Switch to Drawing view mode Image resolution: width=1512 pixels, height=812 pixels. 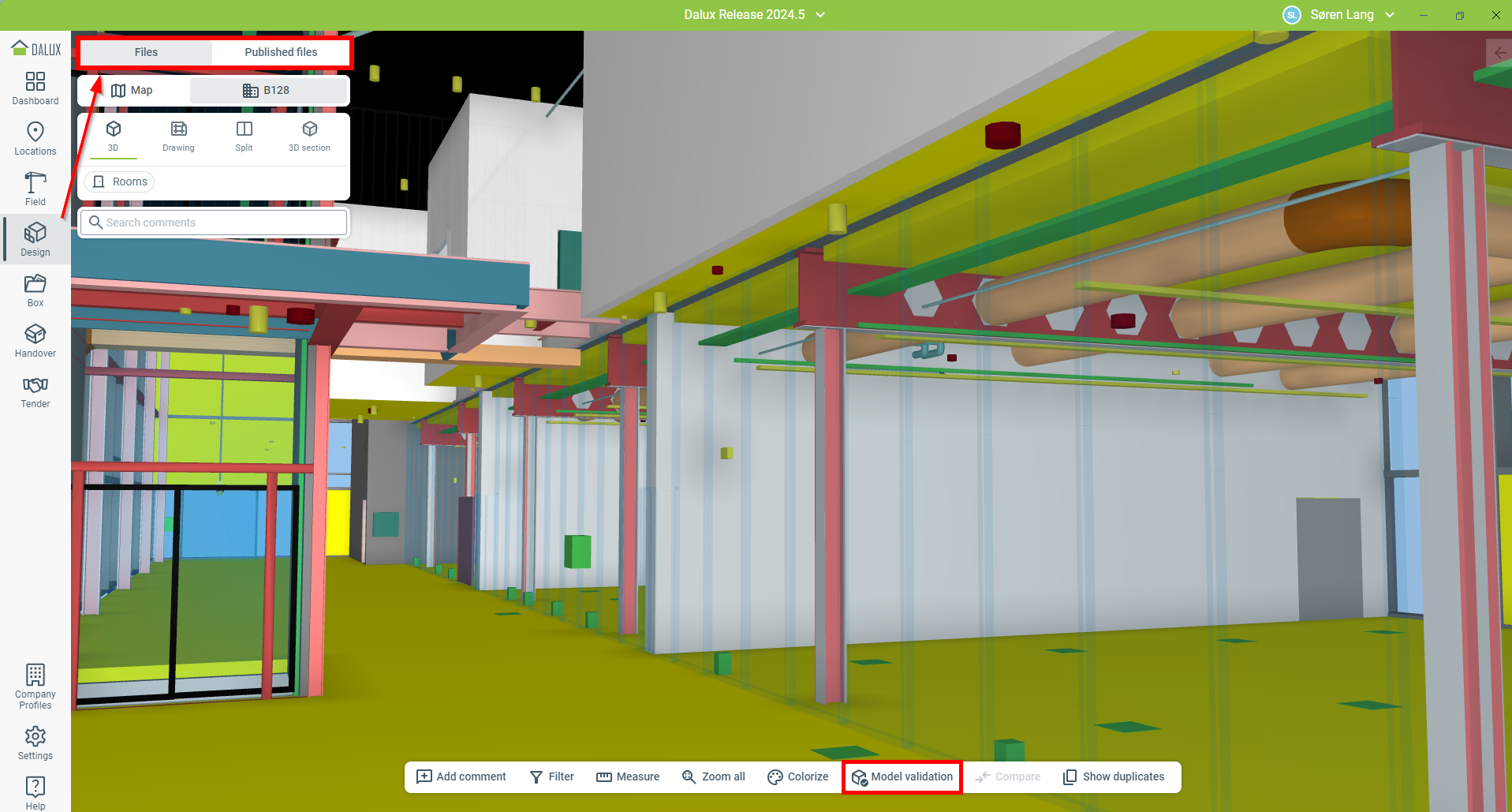click(178, 137)
